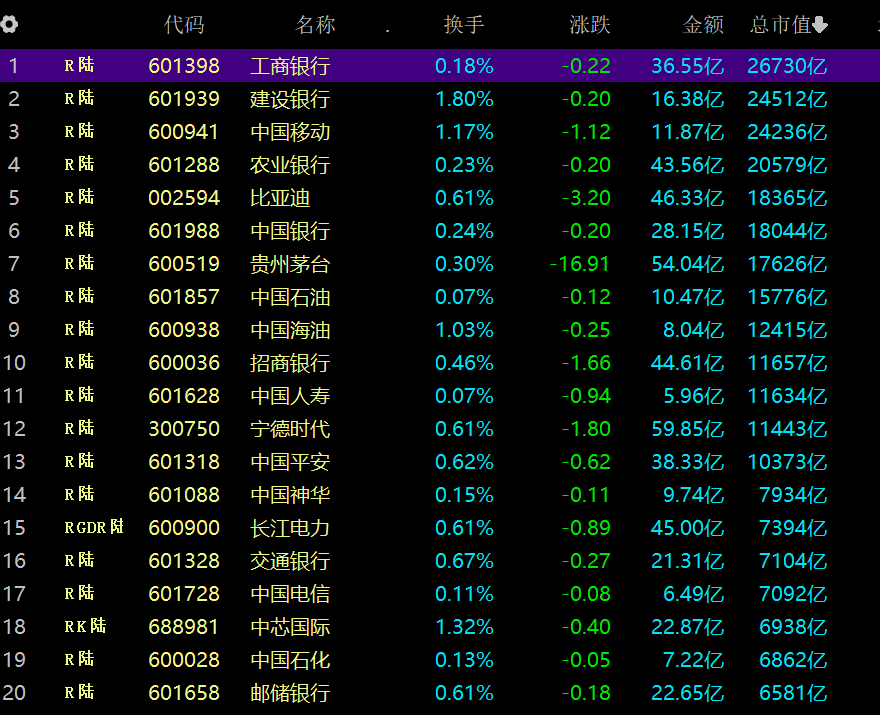Click 中国平安 market cap 10373亿
Screen dimensions: 880x715
tap(787, 462)
